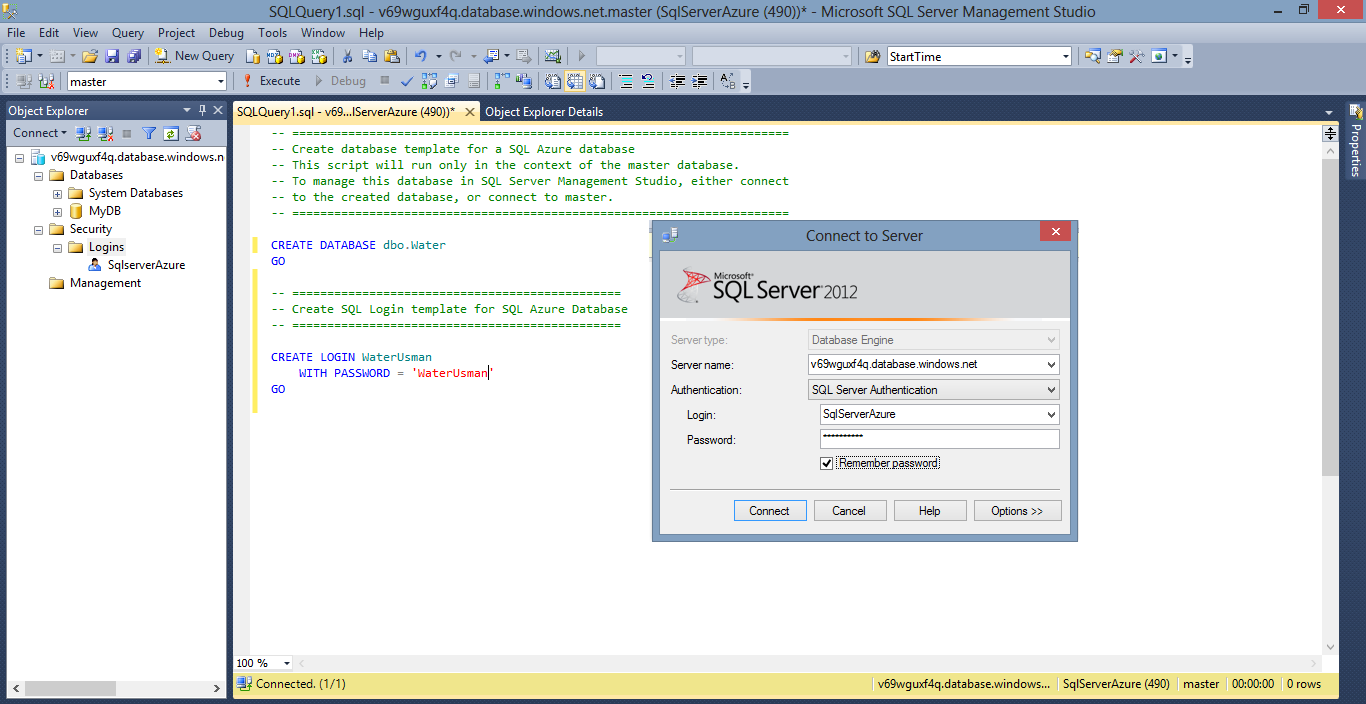Click the Find in Files icon beside StartTime
Image resolution: width=1366 pixels, height=704 pixels.
[x=873, y=56]
